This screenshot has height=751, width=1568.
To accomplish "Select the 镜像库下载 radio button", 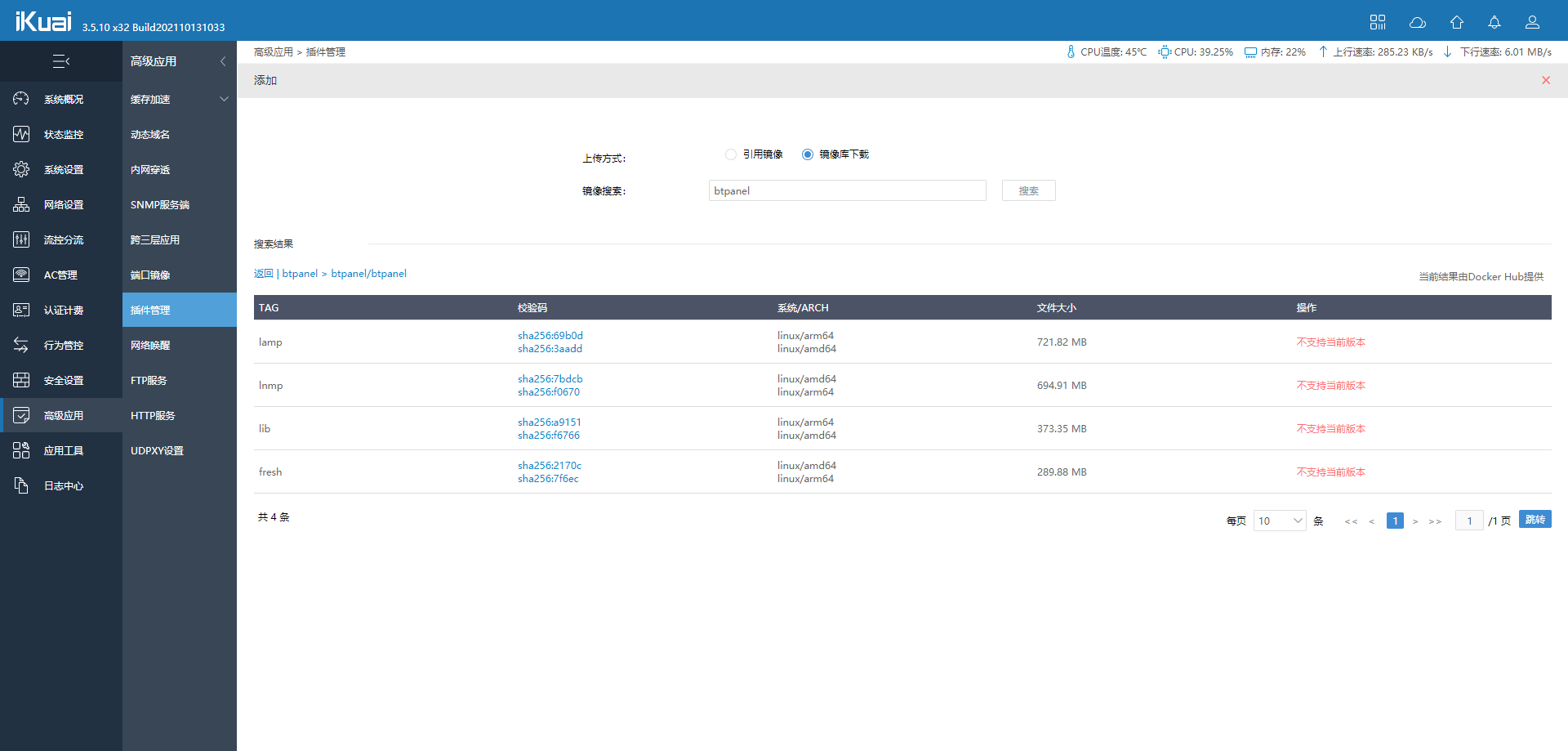I will click(808, 154).
